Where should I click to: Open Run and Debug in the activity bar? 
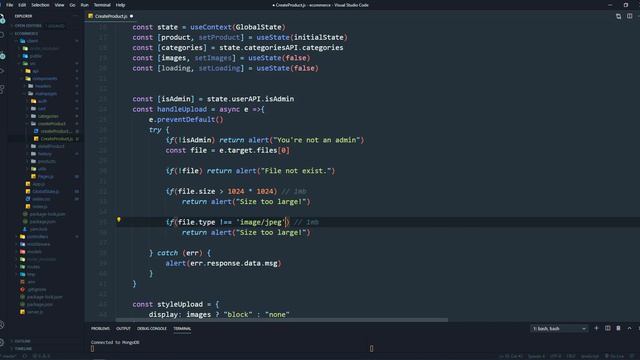pos(2,71)
